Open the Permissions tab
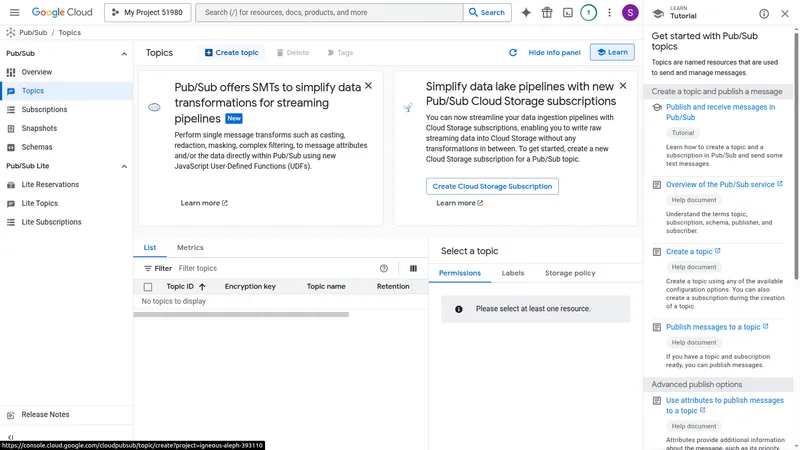The height and width of the screenshot is (450, 800). (x=460, y=273)
